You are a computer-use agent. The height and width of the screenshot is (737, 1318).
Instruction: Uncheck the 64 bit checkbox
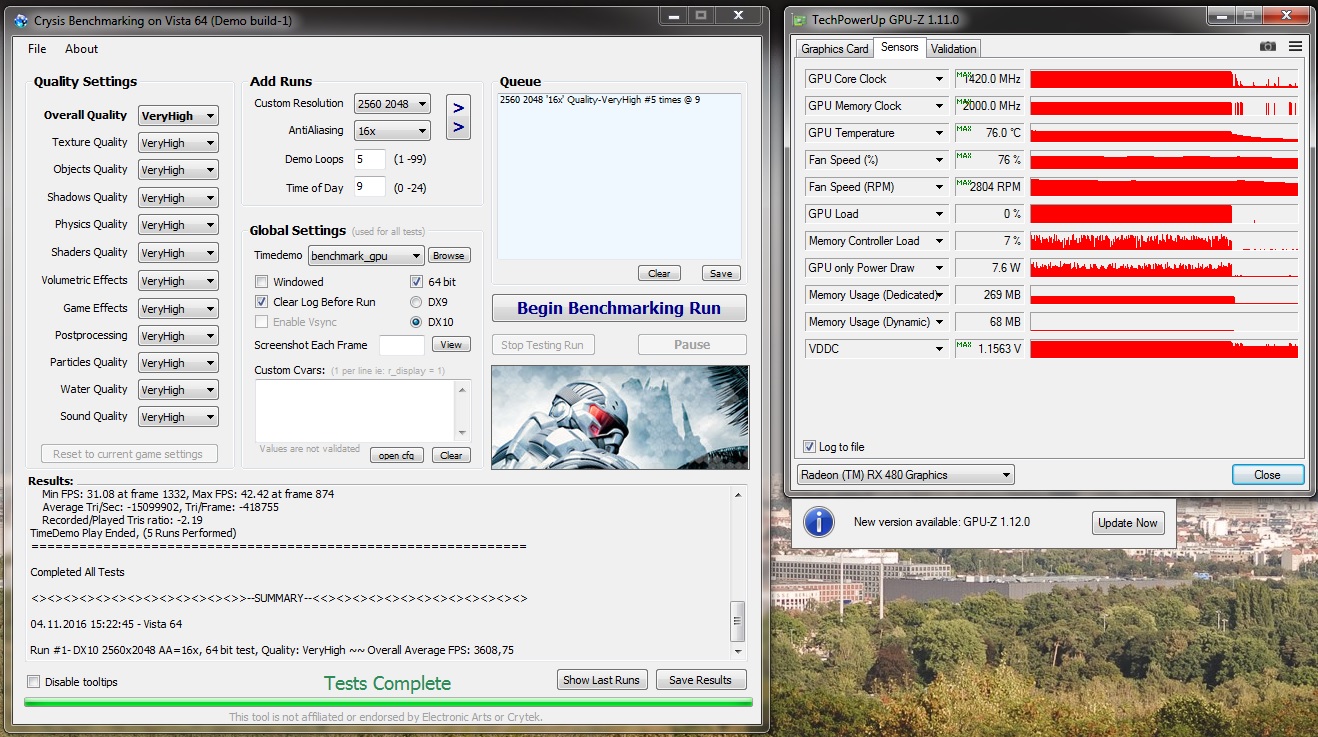click(416, 282)
